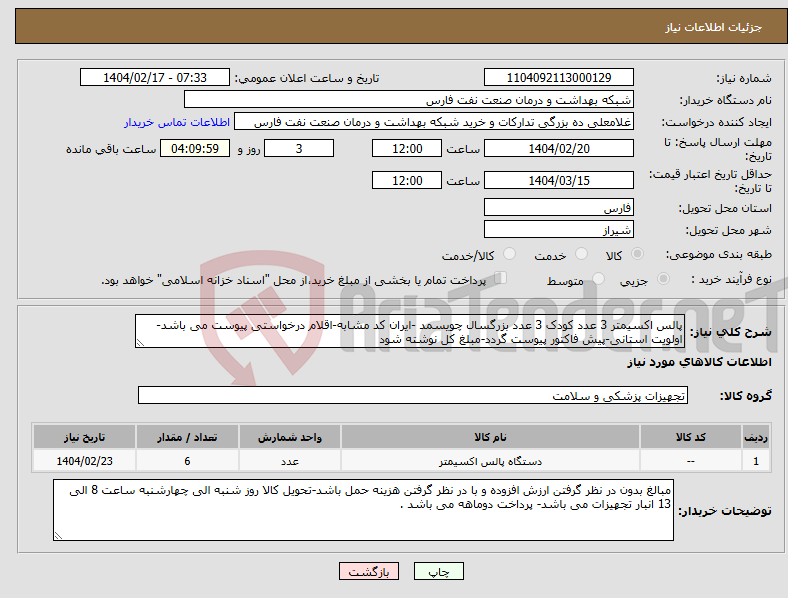Open the اطلاعات تماس خریدار link
Viewport: 788px width, 598px height.
177,122
